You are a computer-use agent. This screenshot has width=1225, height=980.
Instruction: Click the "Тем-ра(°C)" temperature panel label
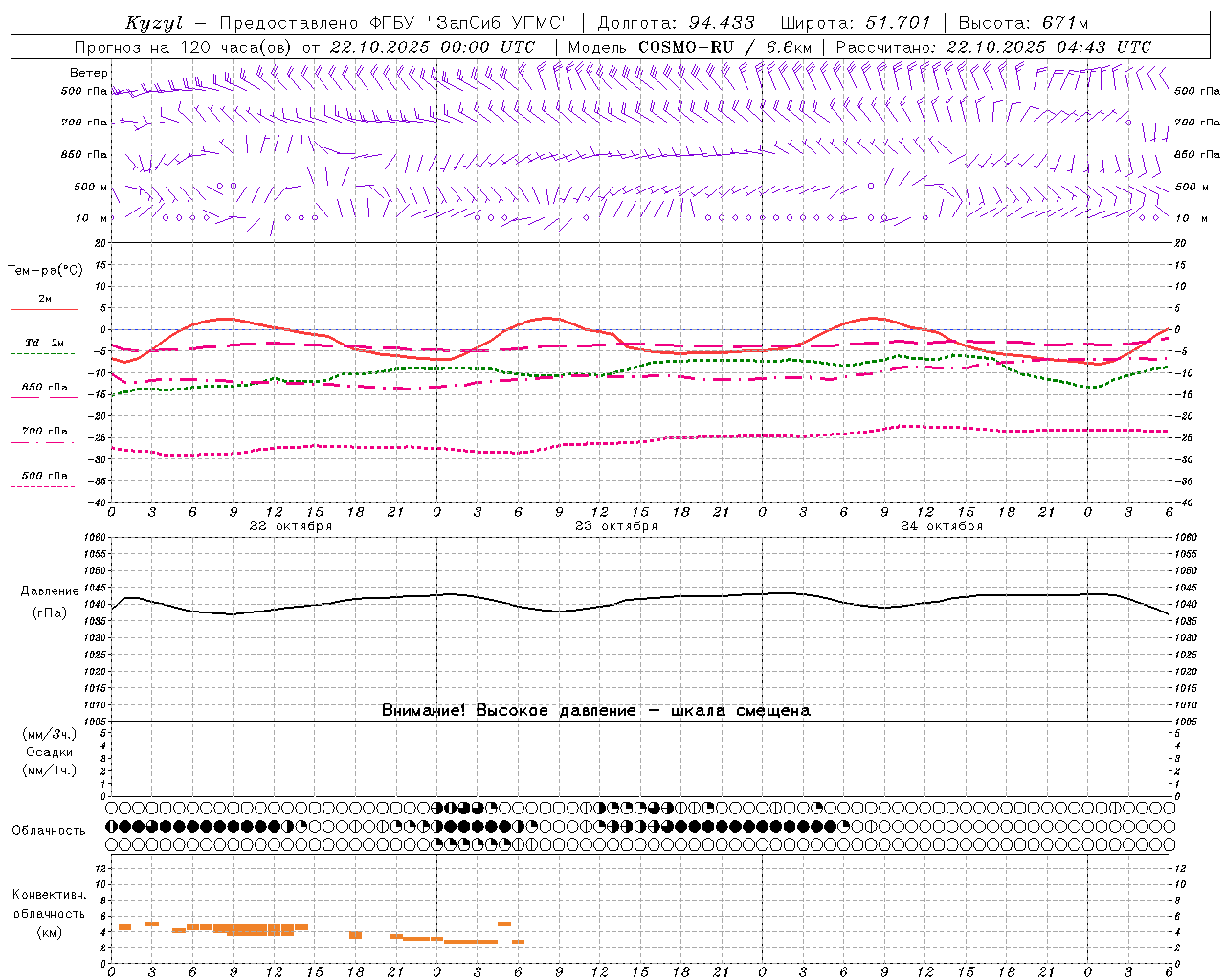[45, 271]
